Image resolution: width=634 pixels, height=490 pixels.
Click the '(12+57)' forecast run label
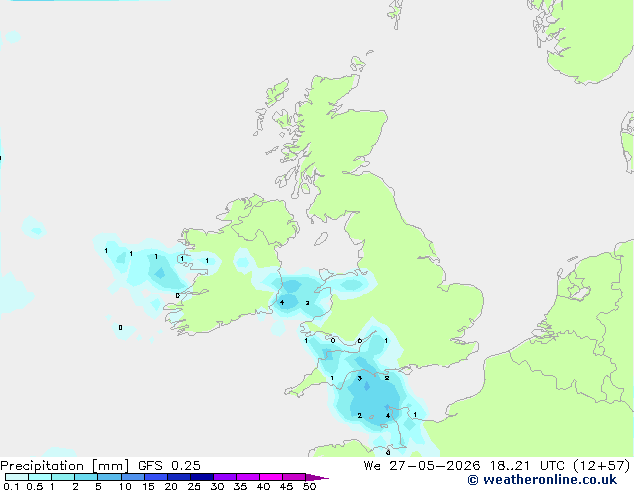[x=602, y=466]
